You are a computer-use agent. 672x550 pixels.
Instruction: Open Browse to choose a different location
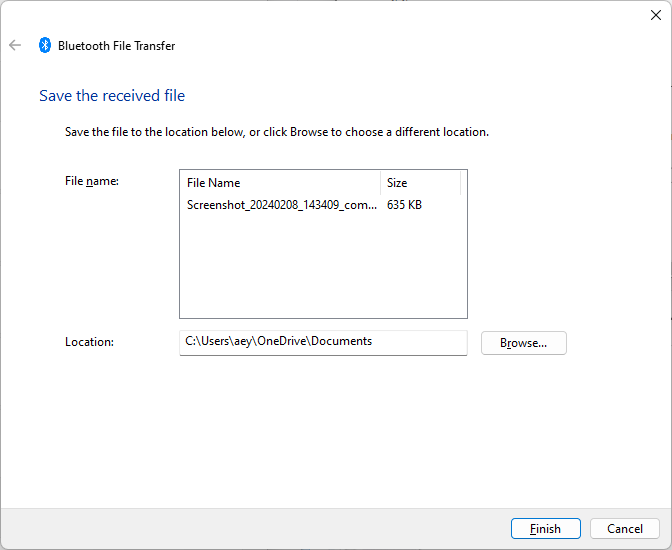(524, 343)
